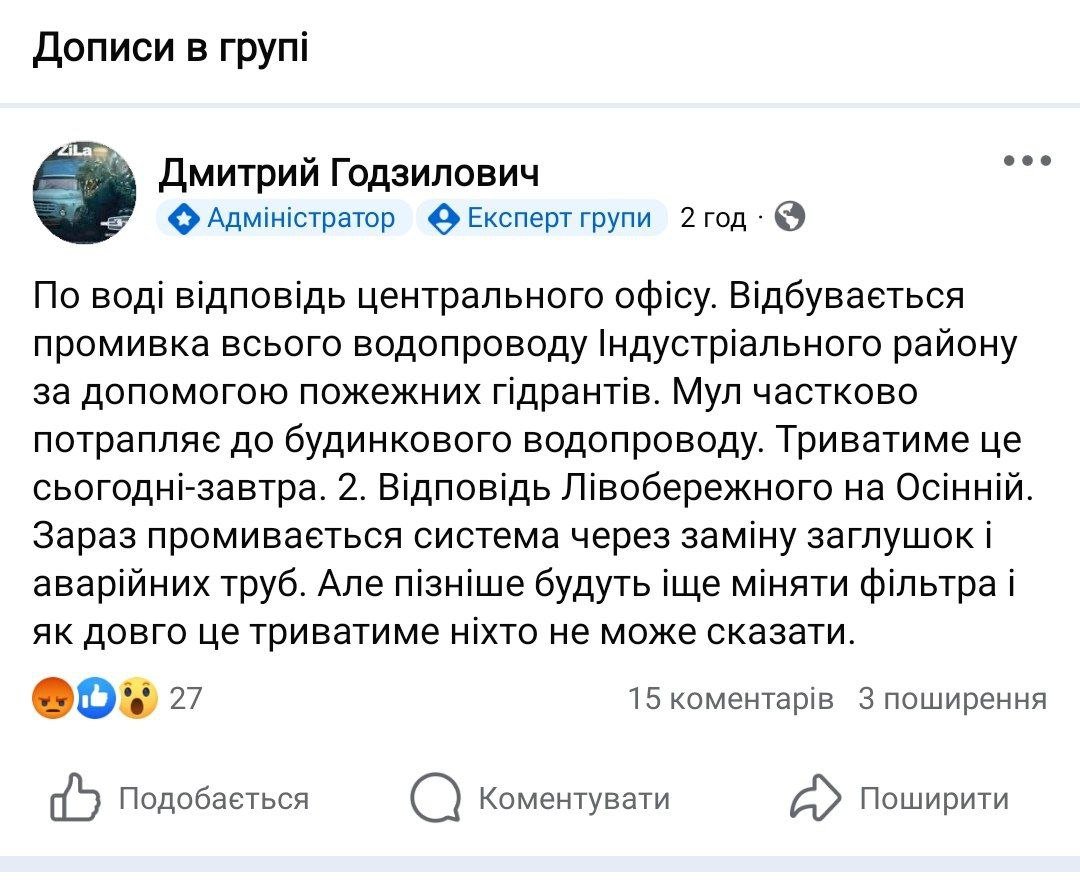Screen dimensions: 1080x887
Task: Open the three-dot post options menu
Action: [1027, 161]
